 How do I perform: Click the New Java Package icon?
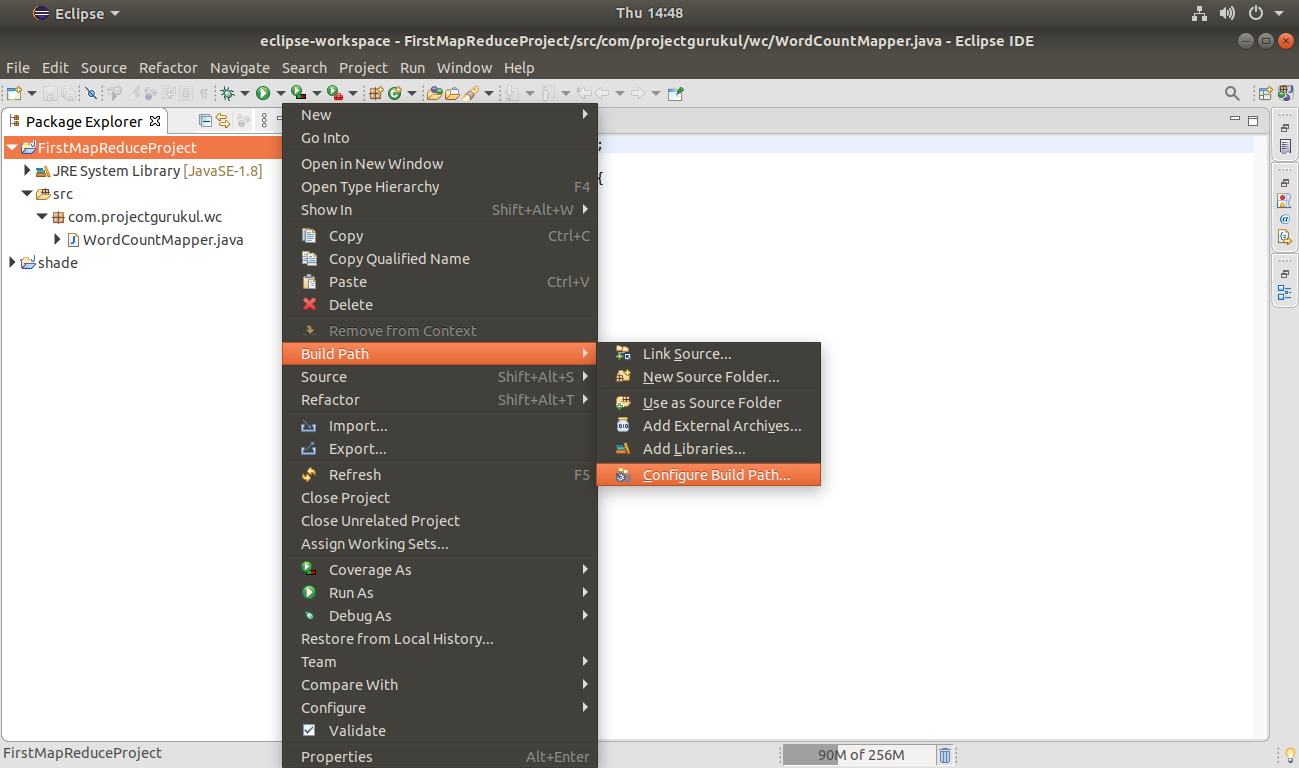coord(376,93)
